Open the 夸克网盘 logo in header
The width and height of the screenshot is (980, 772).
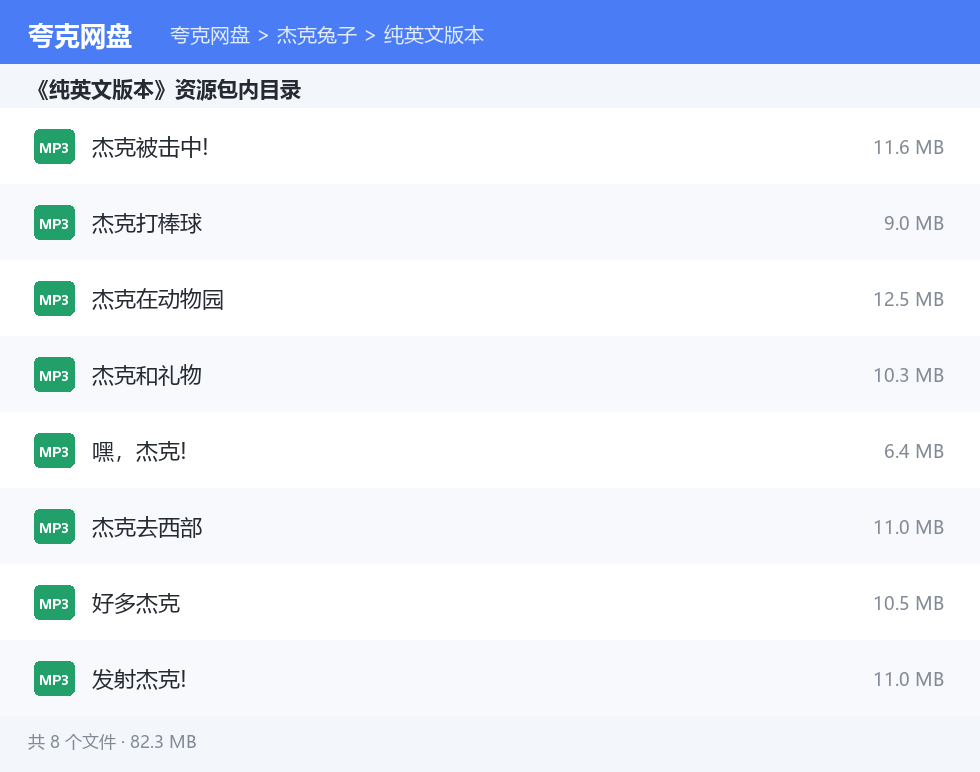click(80, 36)
